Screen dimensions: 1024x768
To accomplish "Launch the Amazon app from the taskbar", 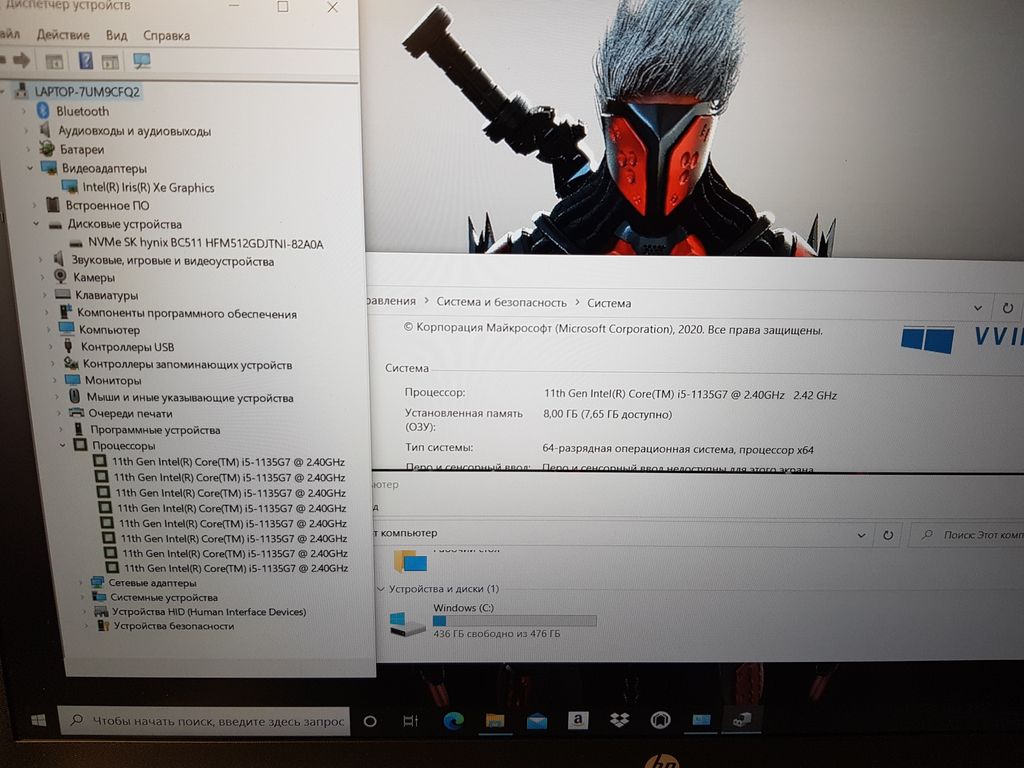I will [x=577, y=720].
